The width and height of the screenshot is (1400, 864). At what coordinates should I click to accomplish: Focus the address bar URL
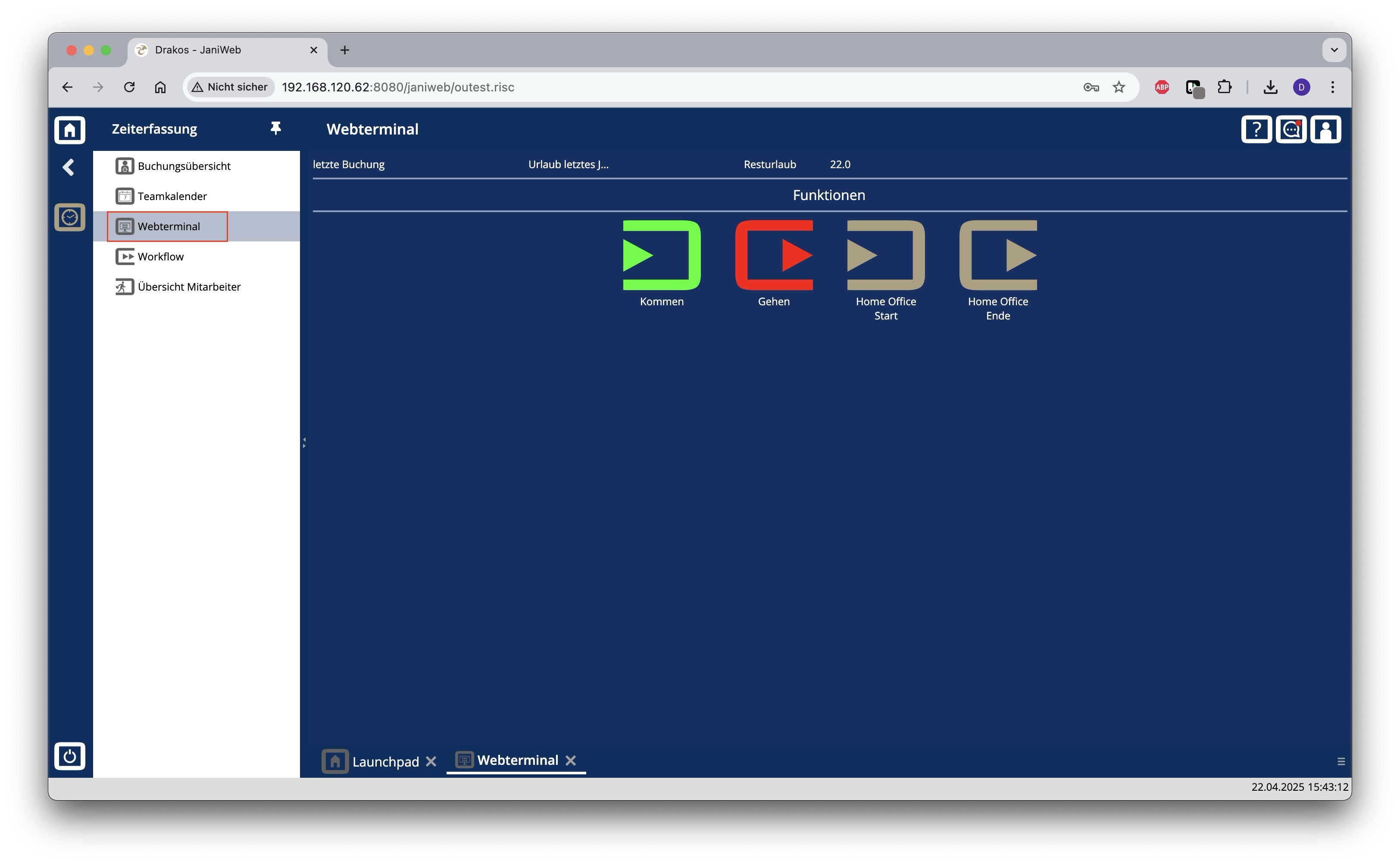[398, 87]
